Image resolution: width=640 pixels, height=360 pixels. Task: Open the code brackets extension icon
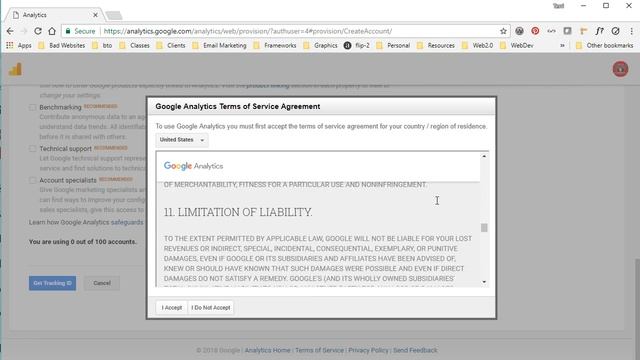point(551,31)
